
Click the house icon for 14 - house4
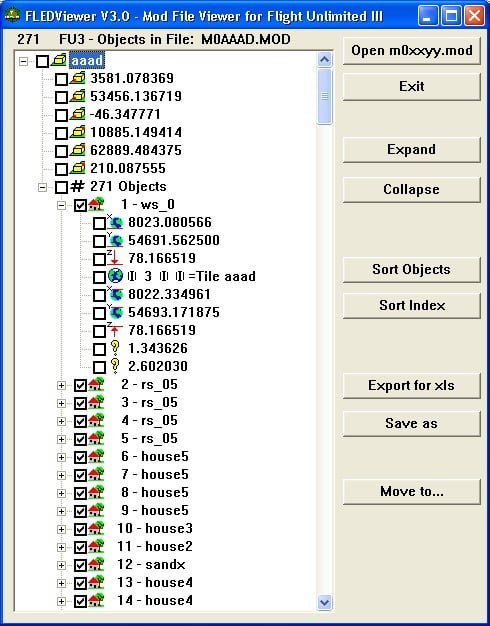(96, 600)
